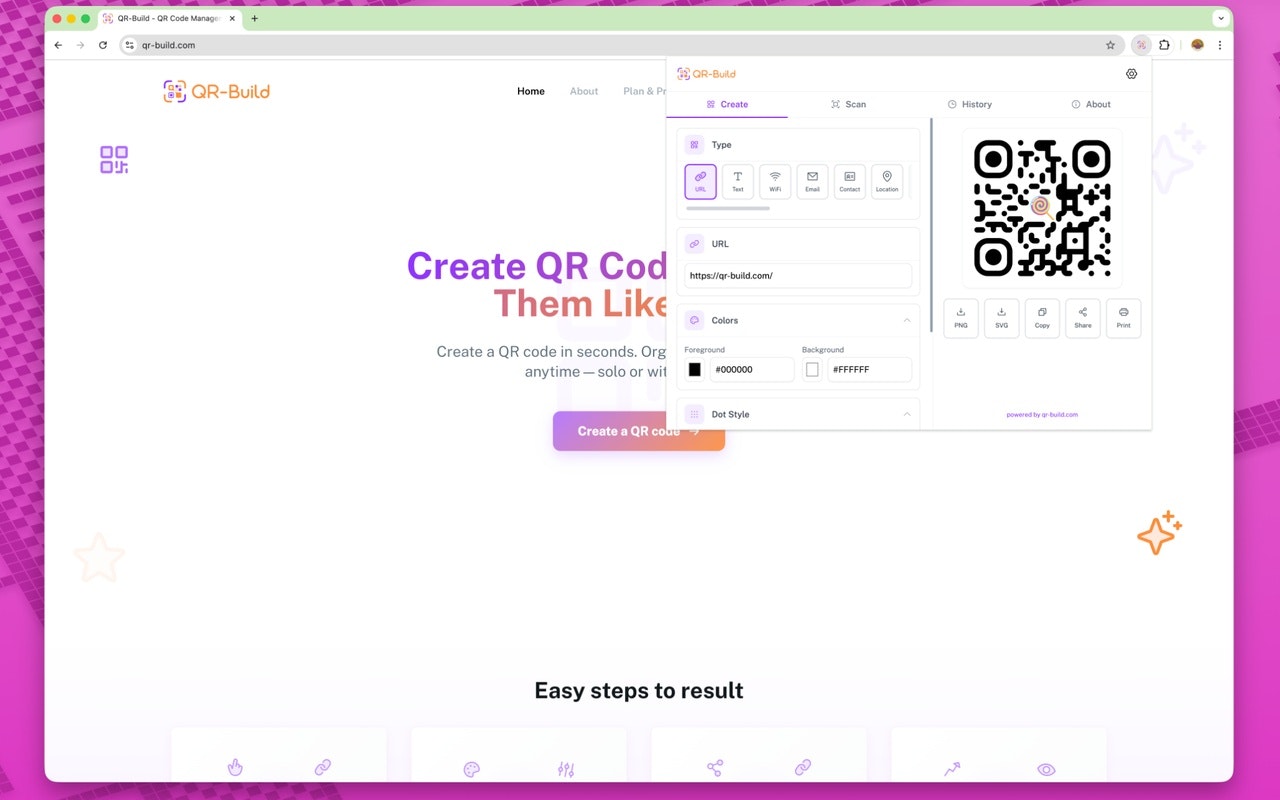Collapse the Dot Style section
Screen dimensions: 1280x800
[x=907, y=414]
